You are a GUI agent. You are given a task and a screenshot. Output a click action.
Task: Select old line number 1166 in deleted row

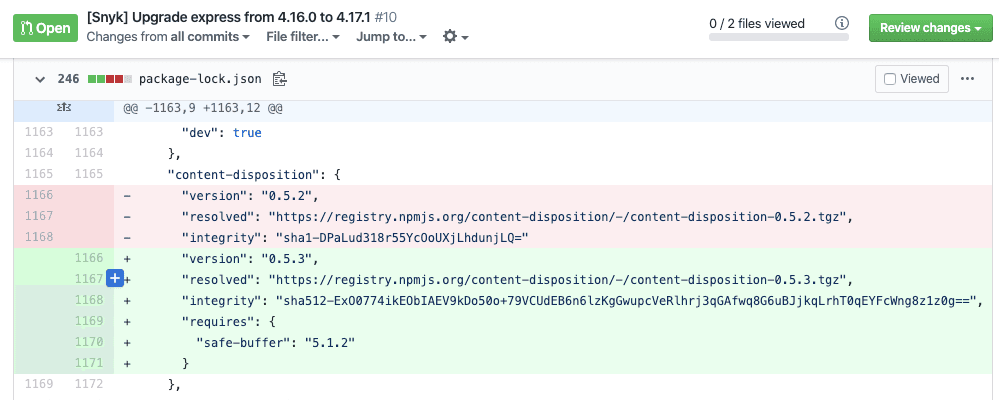[39, 195]
